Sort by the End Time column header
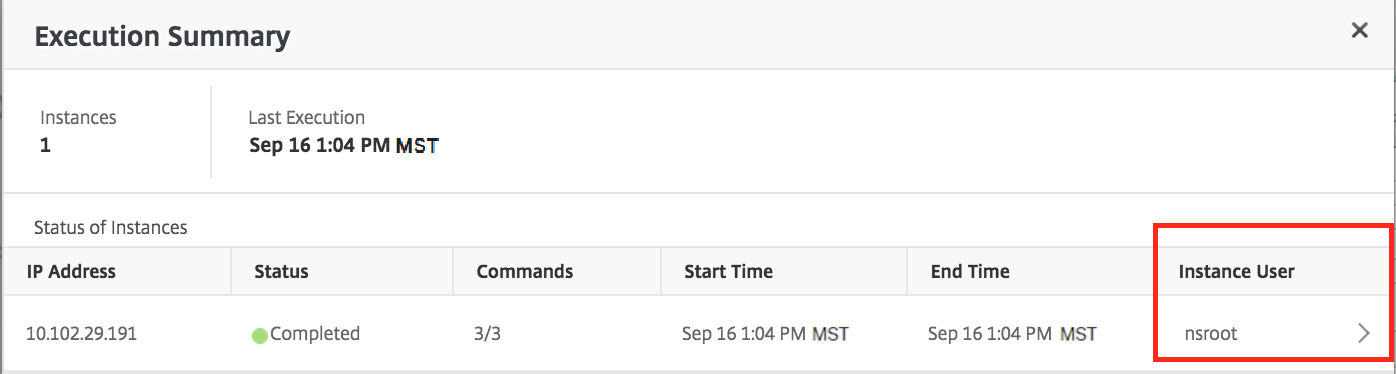Viewport: 1396px width, 374px height. (969, 271)
